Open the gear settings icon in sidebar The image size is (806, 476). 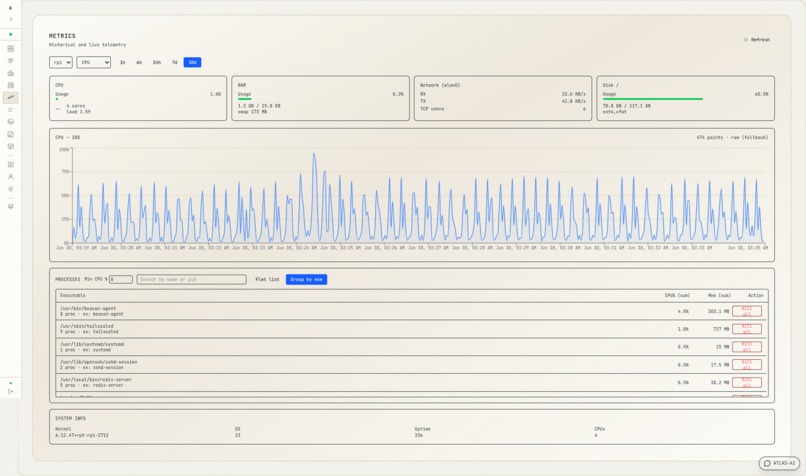point(10,189)
